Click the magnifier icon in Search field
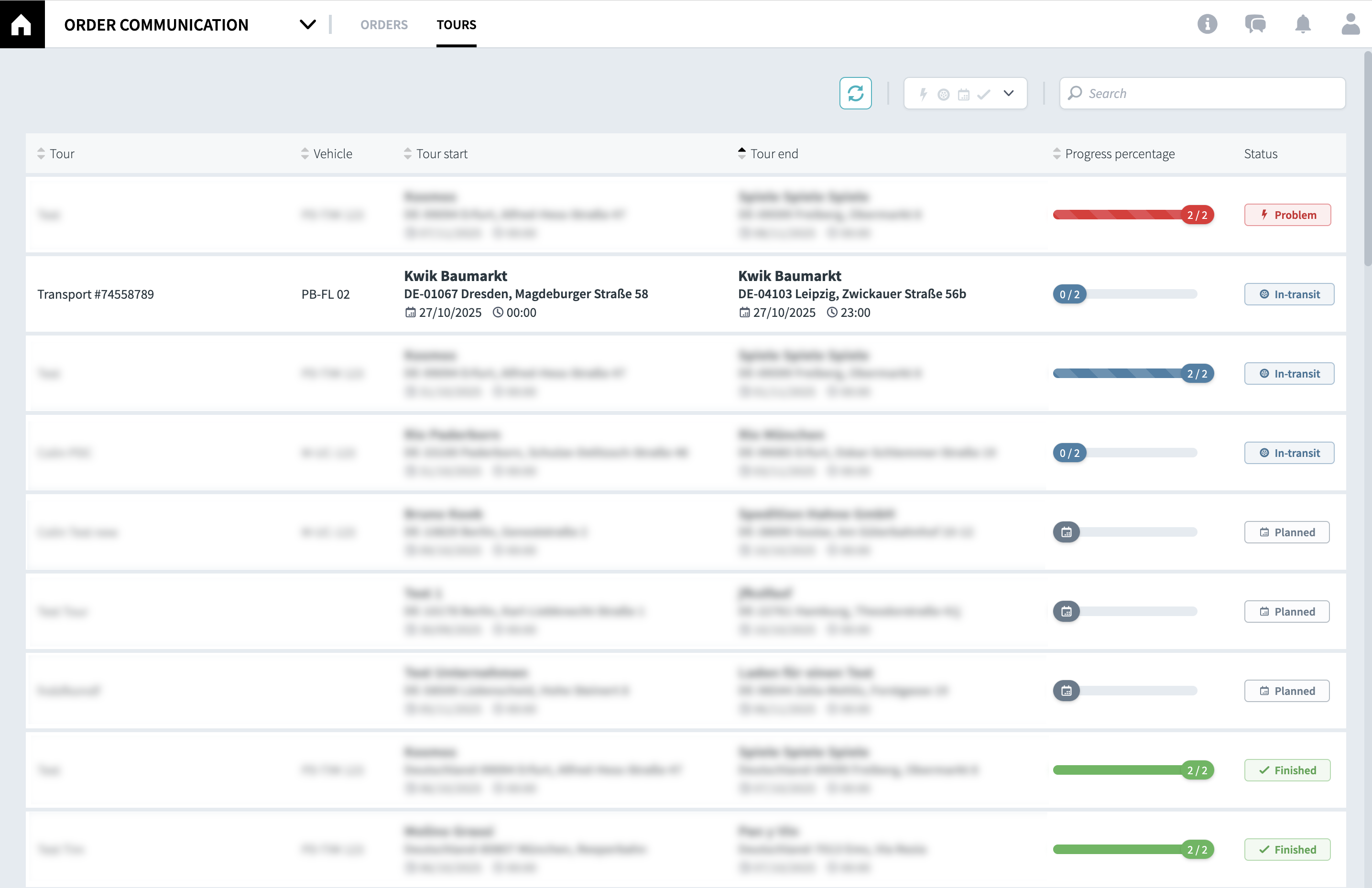 [x=1075, y=93]
